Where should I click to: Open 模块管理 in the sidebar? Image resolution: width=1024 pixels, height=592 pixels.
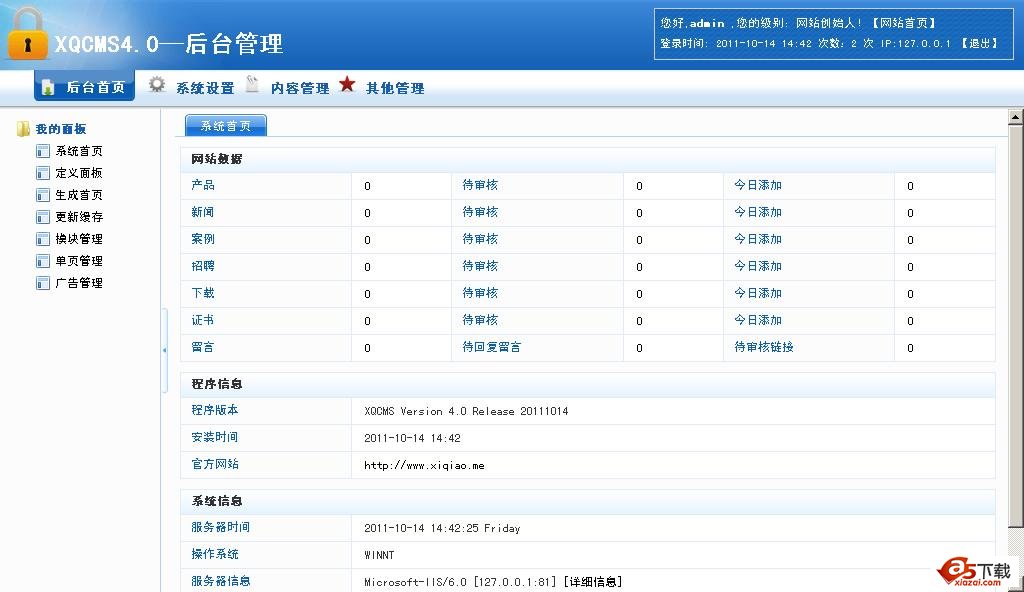coord(79,239)
